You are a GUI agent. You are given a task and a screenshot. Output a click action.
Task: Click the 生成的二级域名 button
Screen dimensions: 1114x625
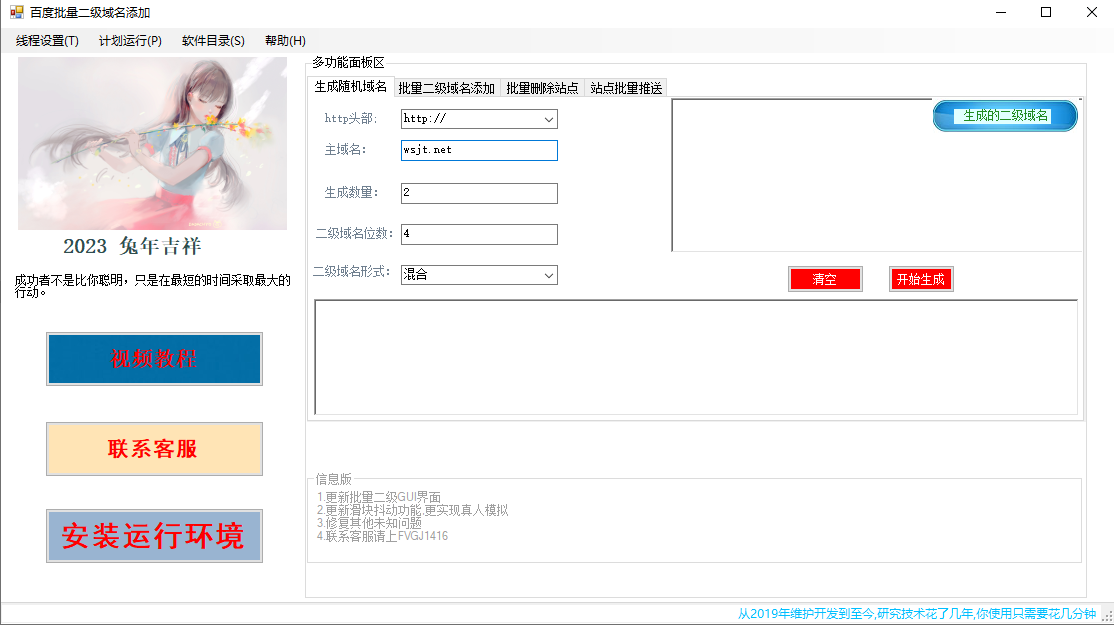pos(1004,115)
